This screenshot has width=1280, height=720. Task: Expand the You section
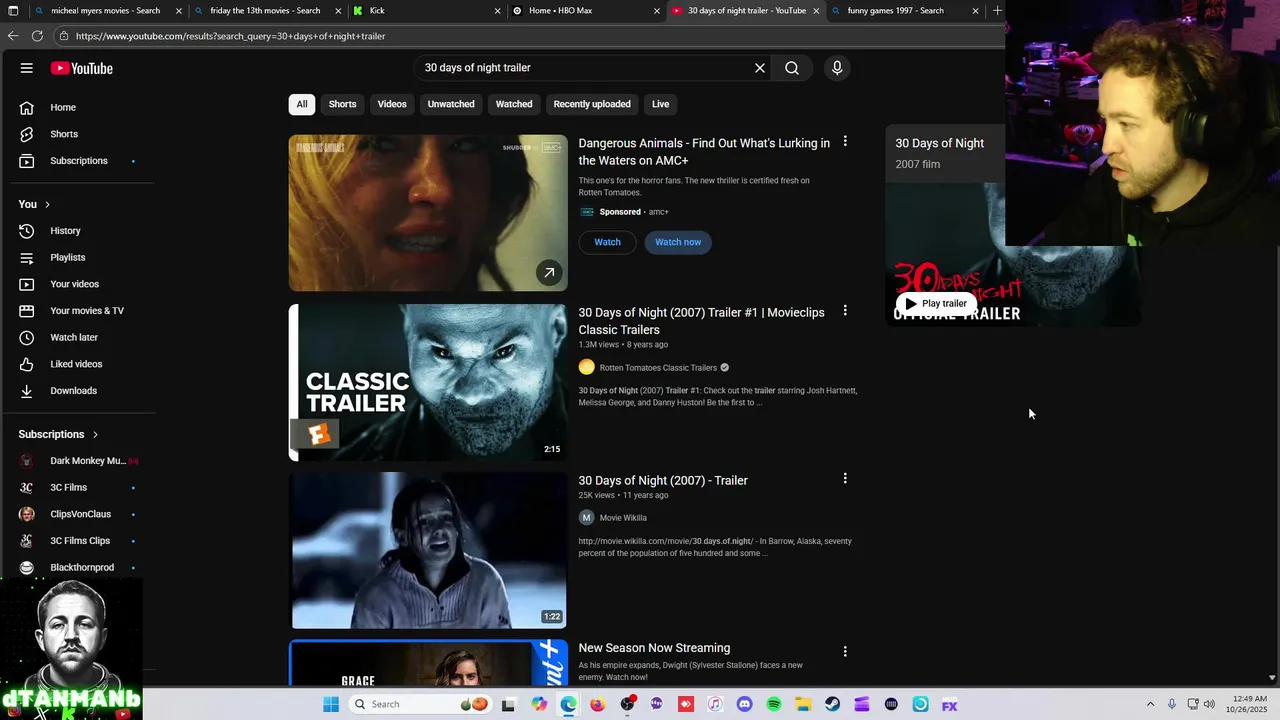[x=34, y=204]
